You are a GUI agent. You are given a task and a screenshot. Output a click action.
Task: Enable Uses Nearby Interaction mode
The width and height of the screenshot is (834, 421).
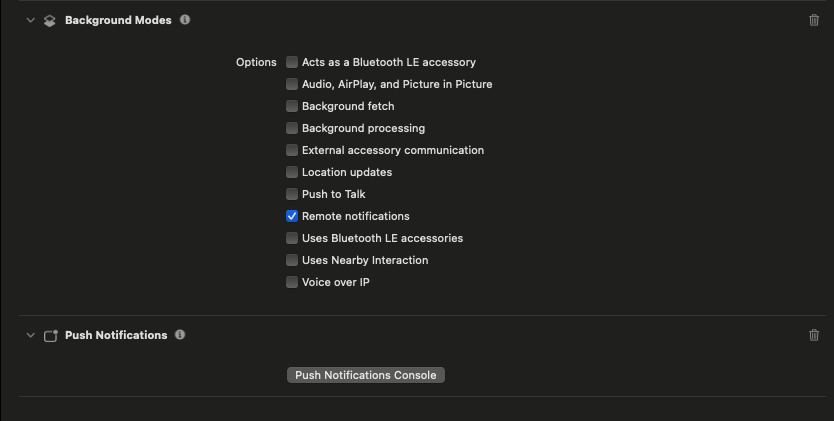tap(292, 260)
